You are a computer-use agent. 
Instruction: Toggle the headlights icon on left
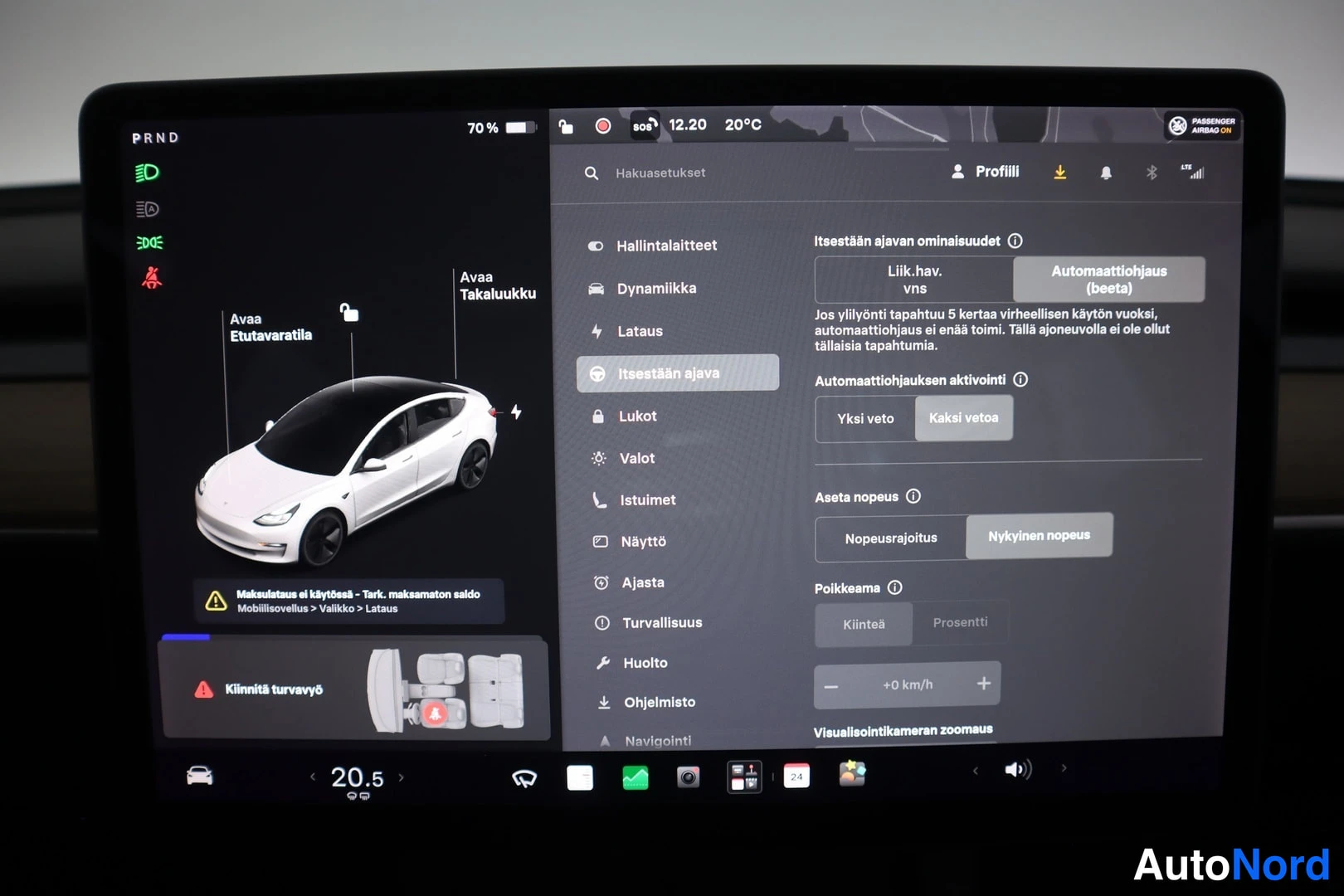pos(148,173)
